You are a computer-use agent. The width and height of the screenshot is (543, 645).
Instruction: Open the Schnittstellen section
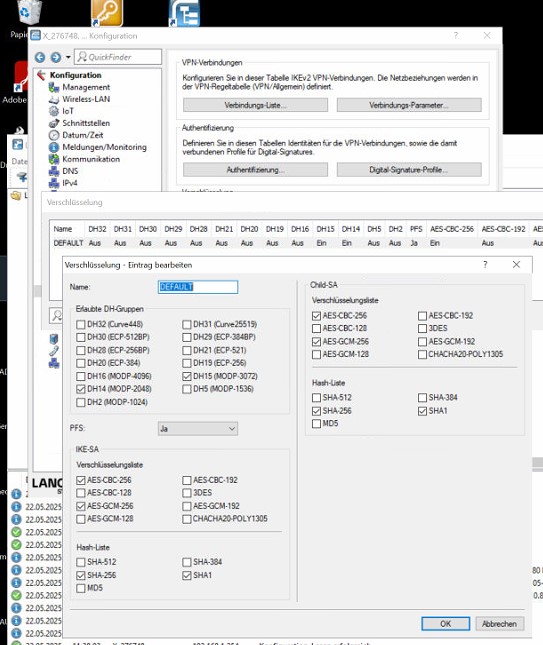pos(86,123)
